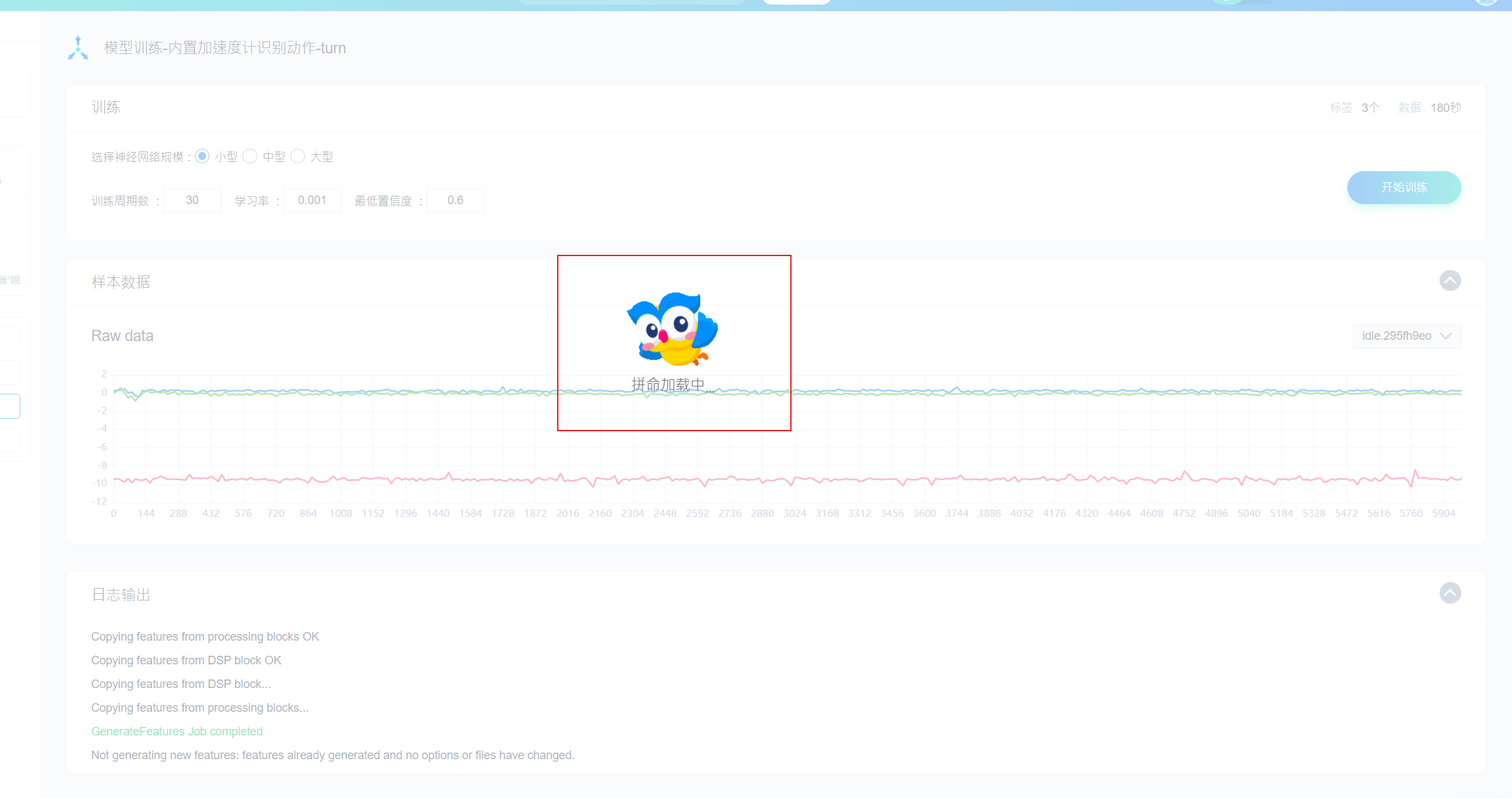Click the owl mascot loading image
This screenshot has height=798, width=1512.
[672, 329]
